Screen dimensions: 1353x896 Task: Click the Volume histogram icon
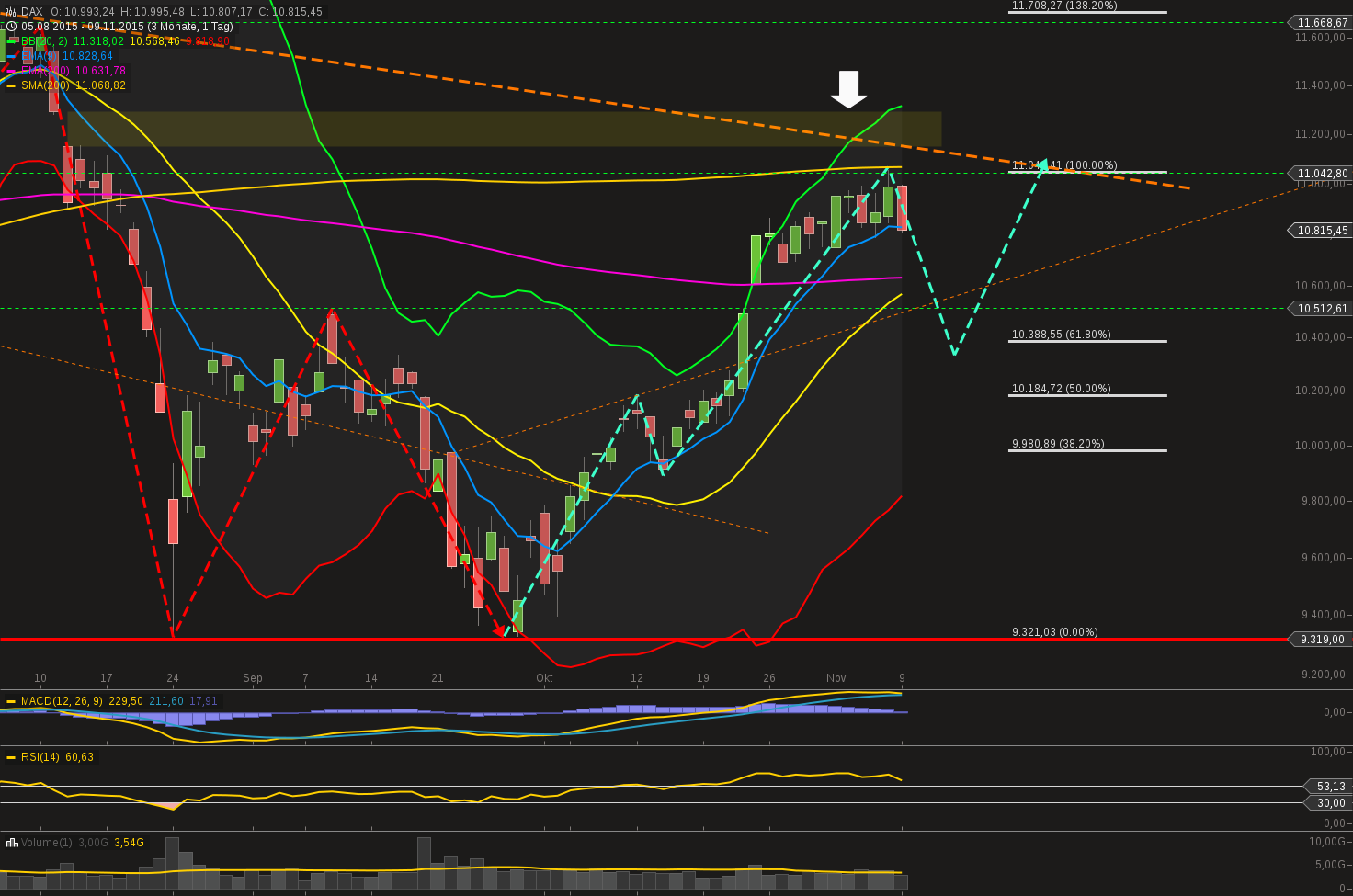pos(10,842)
